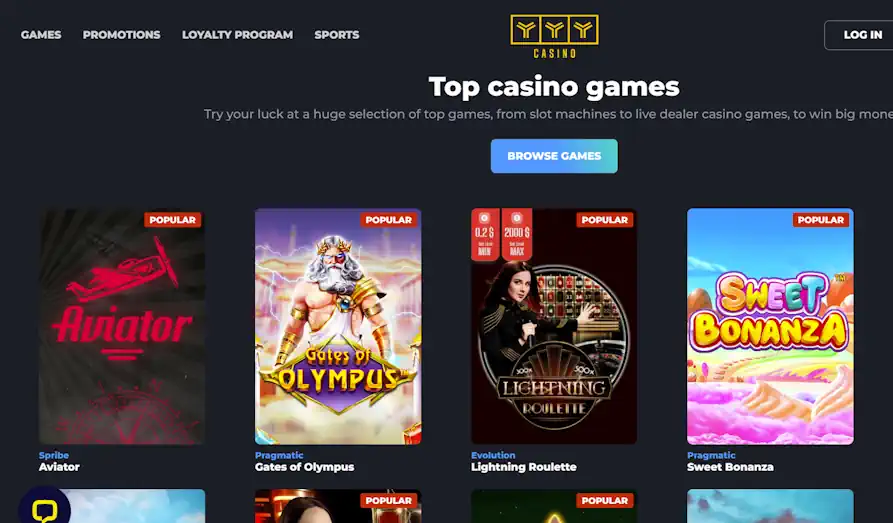Click the Spribe provider link
This screenshot has width=893, height=523.
tap(54, 455)
